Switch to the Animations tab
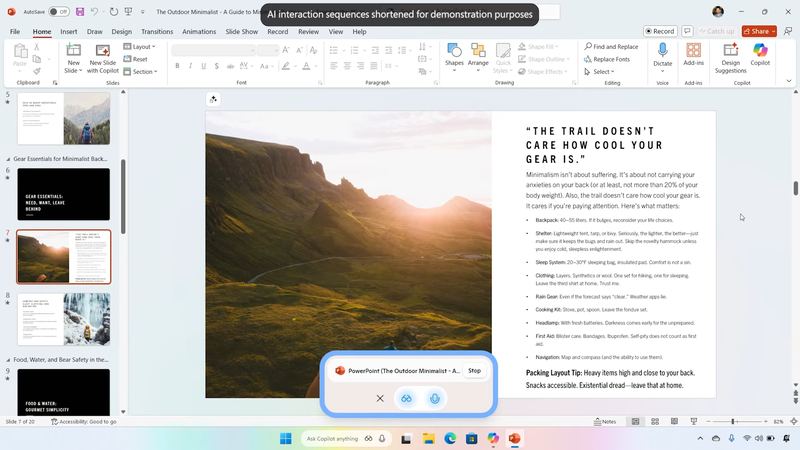800x450 pixels. (199, 32)
